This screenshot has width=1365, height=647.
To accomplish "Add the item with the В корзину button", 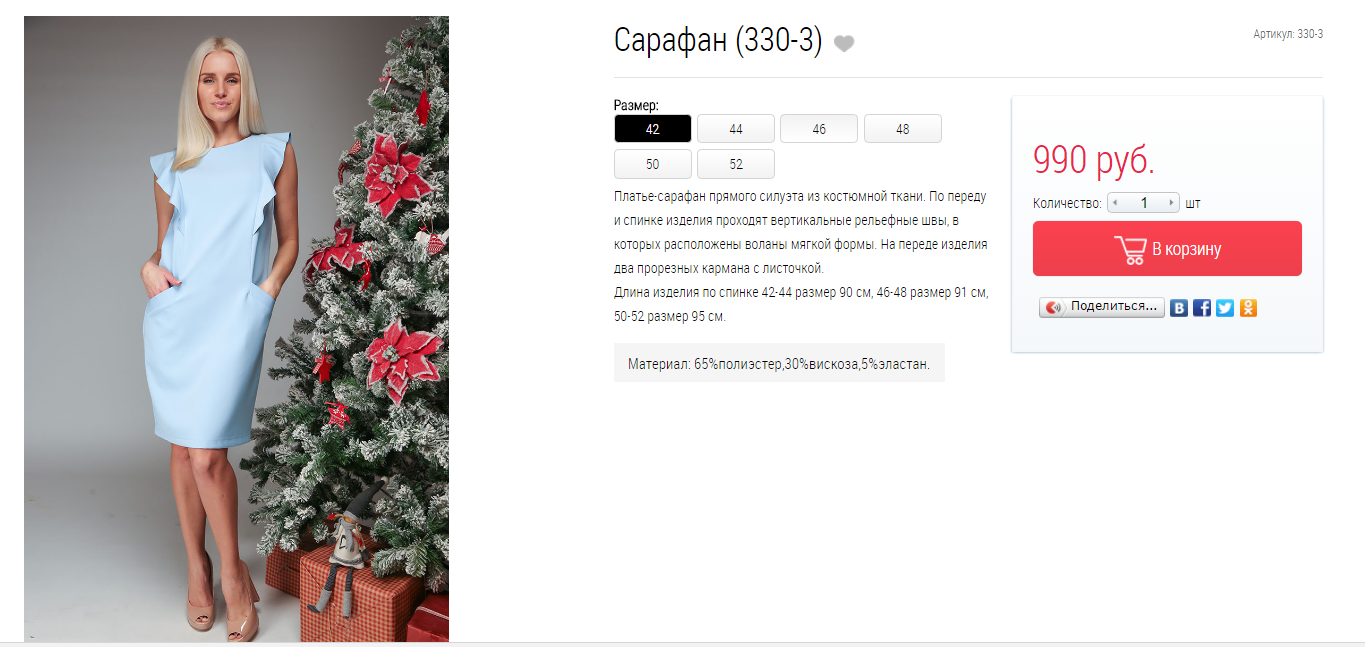I will (1167, 249).
